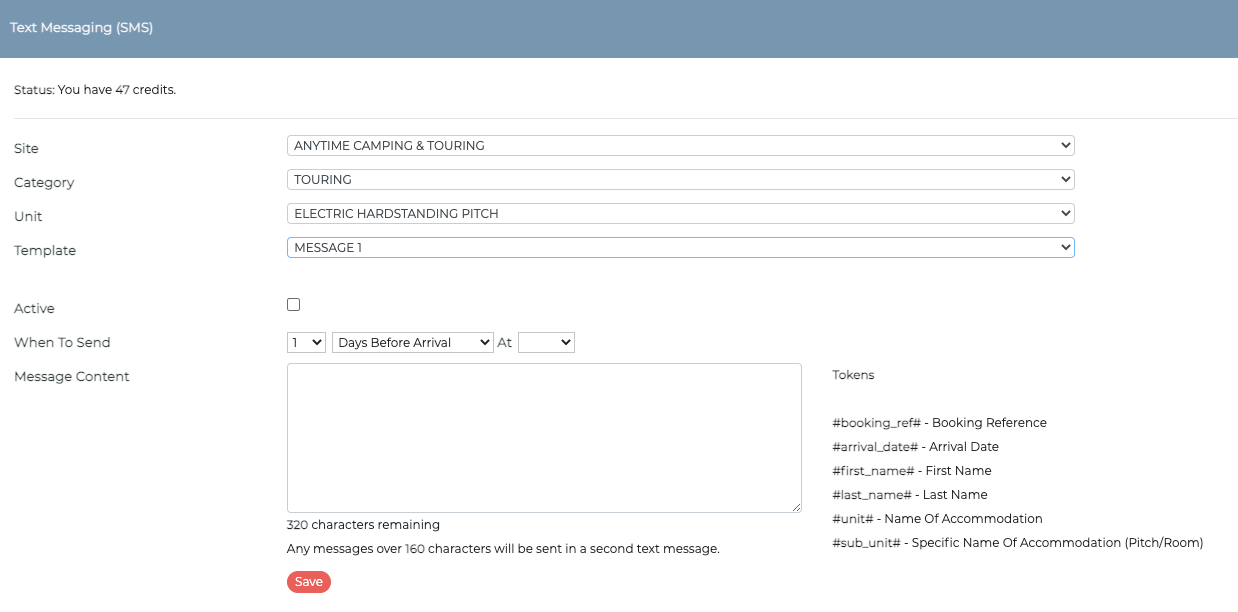The width and height of the screenshot is (1238, 612).
Task: Open the send time dropdown after At
Action: (x=546, y=343)
